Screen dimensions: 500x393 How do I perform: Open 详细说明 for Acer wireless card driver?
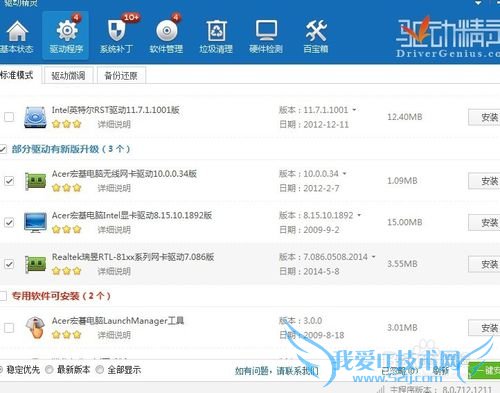[x=114, y=188]
